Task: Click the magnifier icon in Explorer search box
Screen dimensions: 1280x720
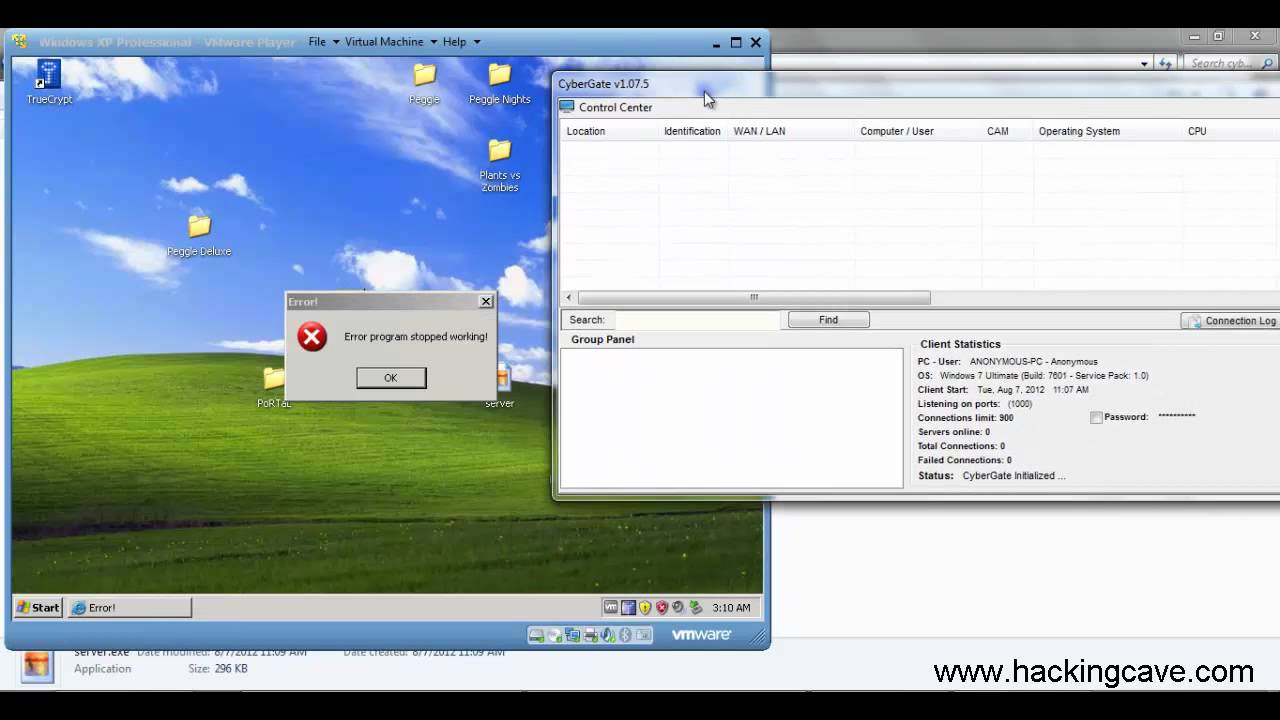Action: click(x=1267, y=63)
